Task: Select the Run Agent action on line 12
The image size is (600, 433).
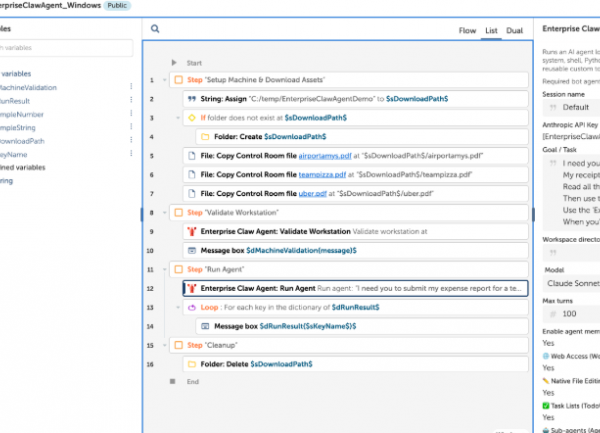Action: pyautogui.click(x=355, y=288)
